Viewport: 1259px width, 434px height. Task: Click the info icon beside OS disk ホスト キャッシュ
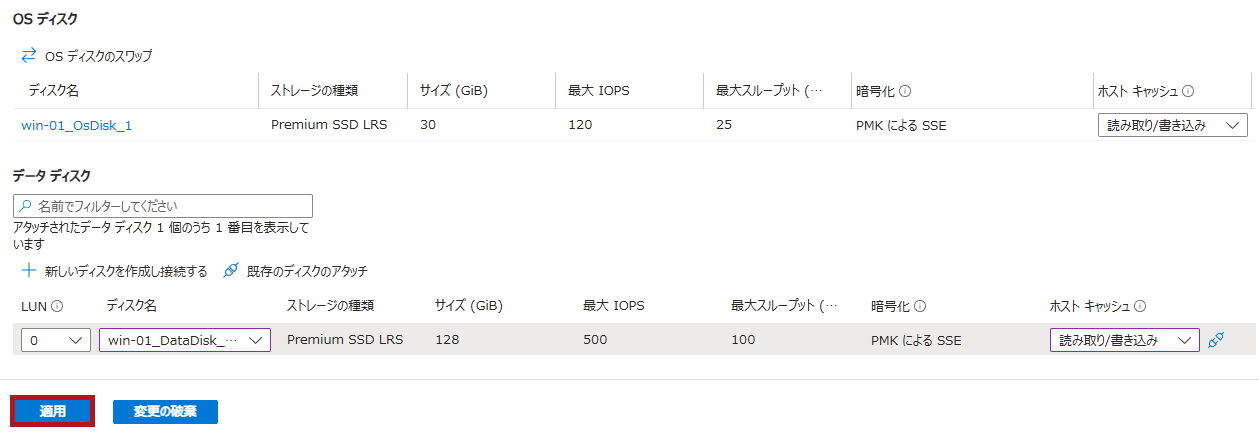(1188, 91)
